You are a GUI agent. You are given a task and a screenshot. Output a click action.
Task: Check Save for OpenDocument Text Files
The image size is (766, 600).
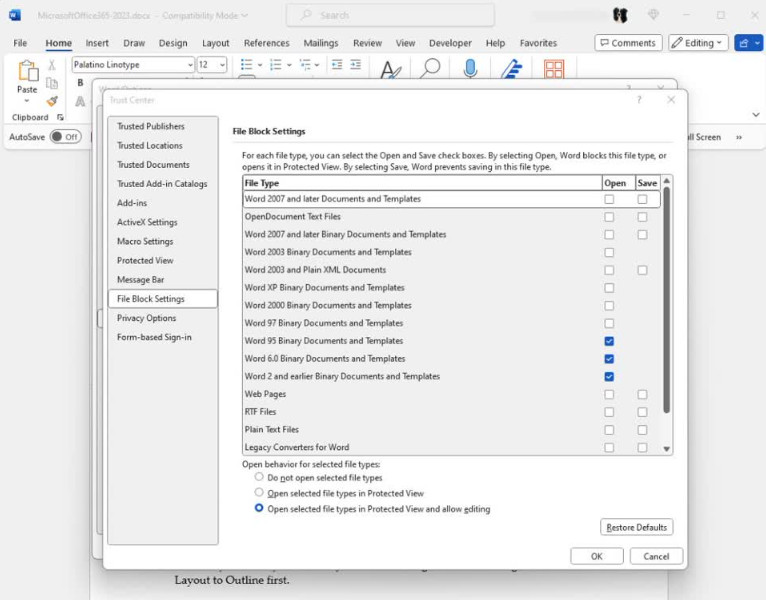tap(642, 217)
